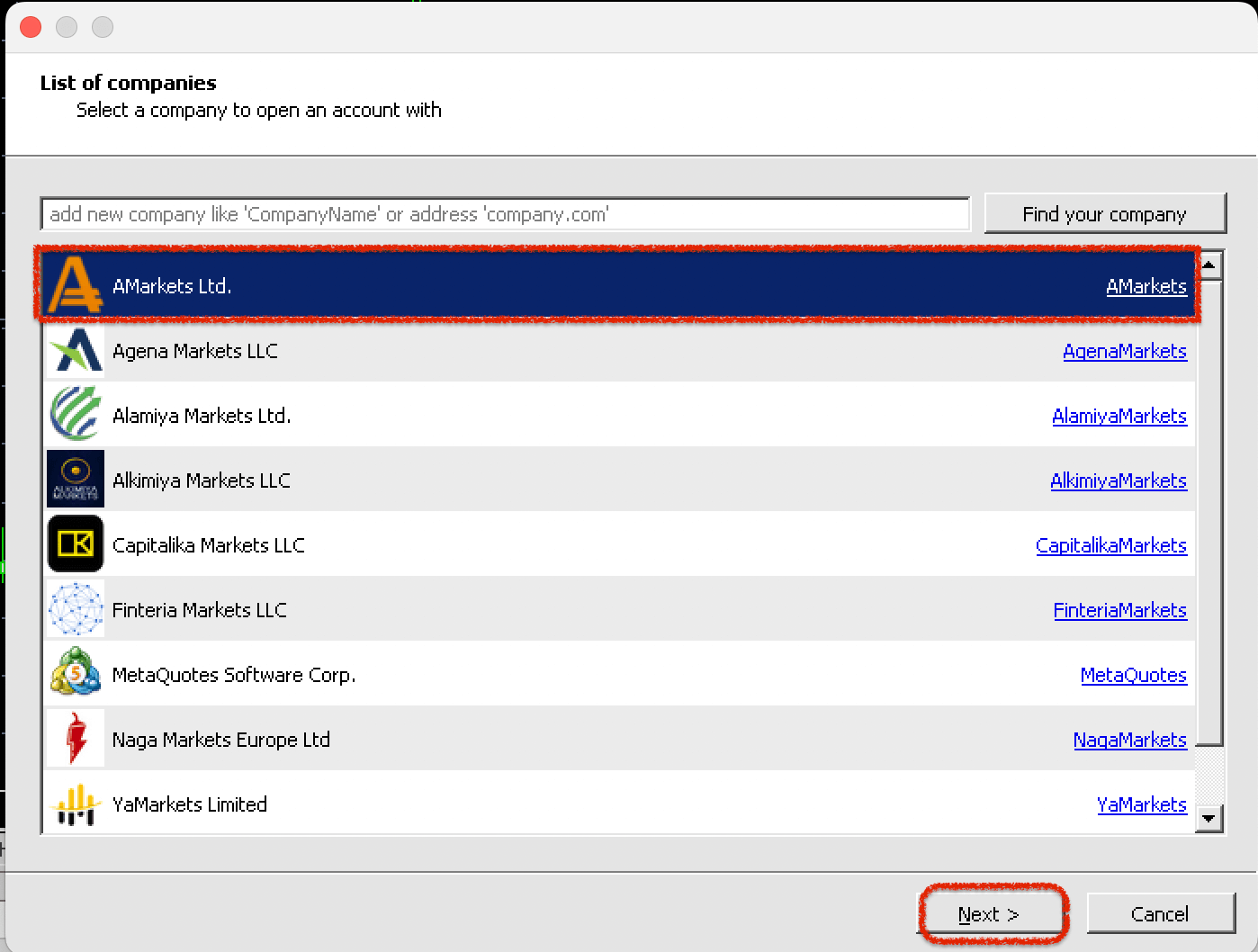Click the AMarkets Ltd. orange logo icon
This screenshot has height=952, width=1258.
(x=76, y=285)
